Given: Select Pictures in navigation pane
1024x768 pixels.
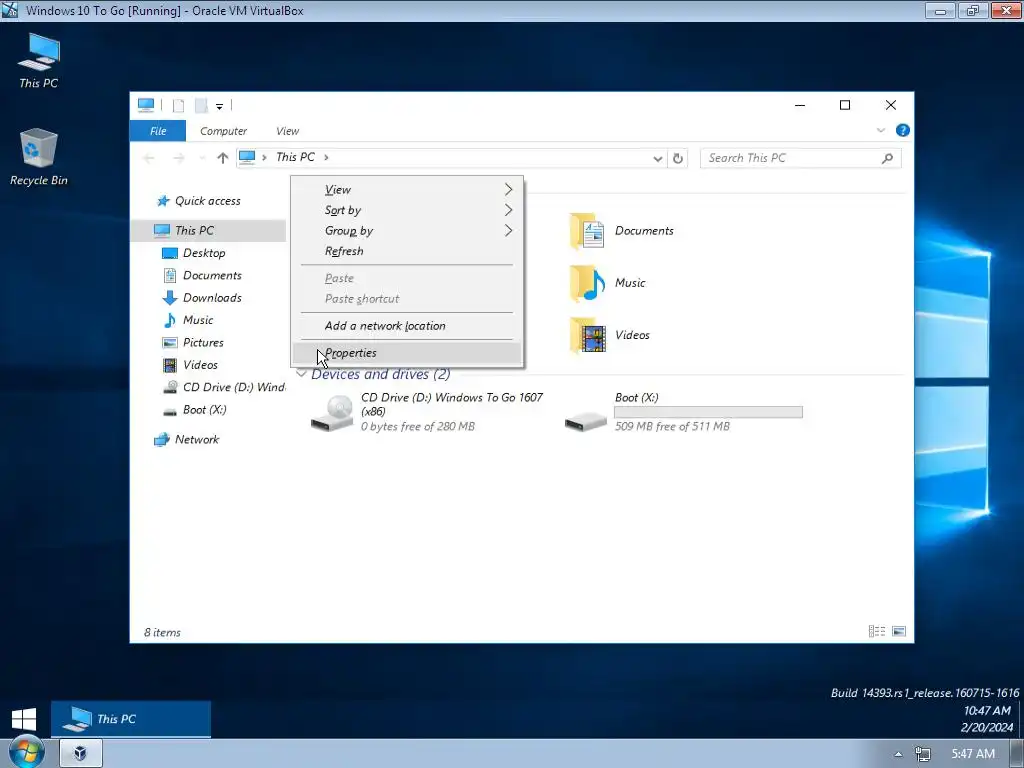Looking at the screenshot, I should coord(203,342).
